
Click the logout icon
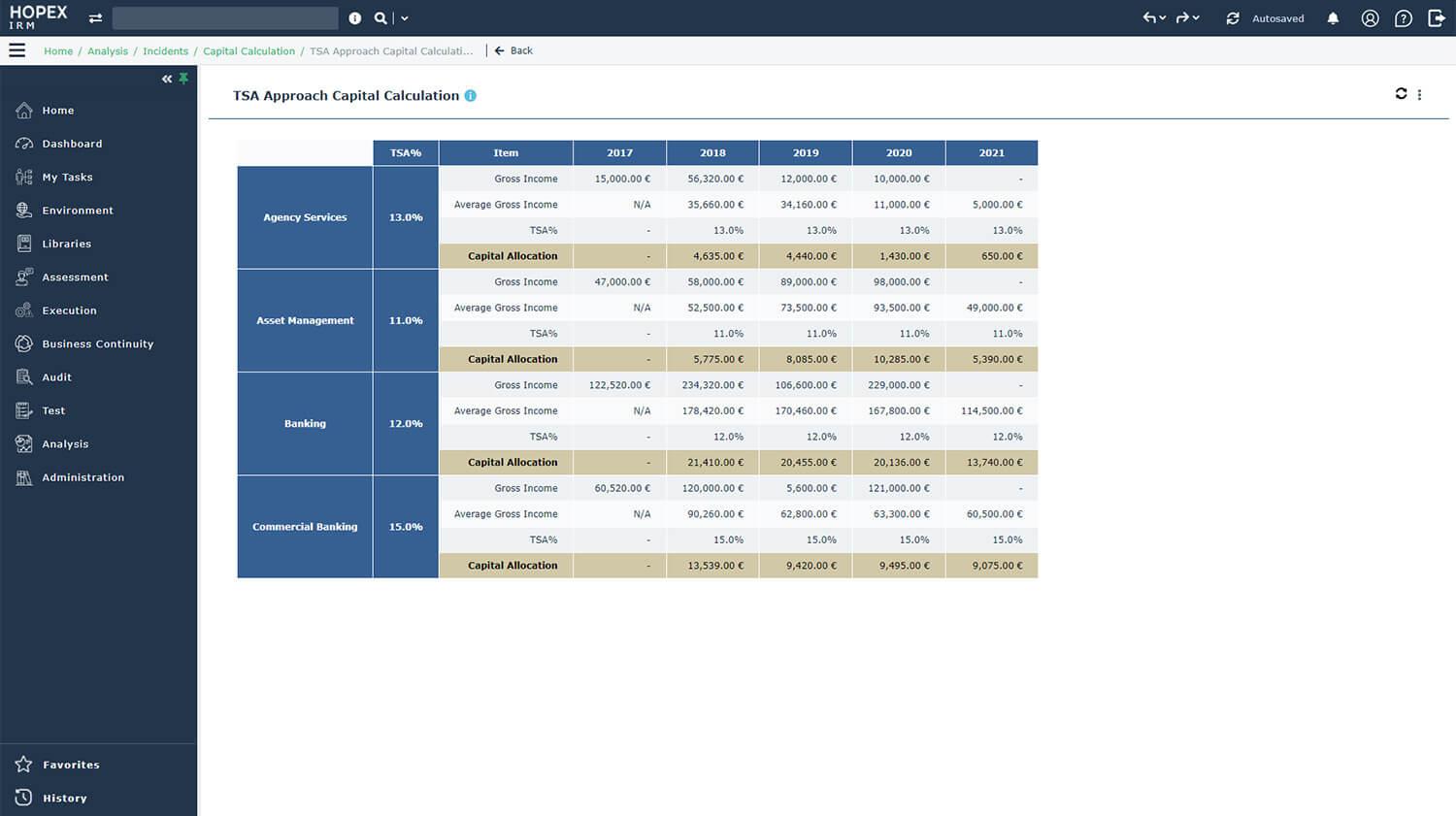pyautogui.click(x=1437, y=18)
